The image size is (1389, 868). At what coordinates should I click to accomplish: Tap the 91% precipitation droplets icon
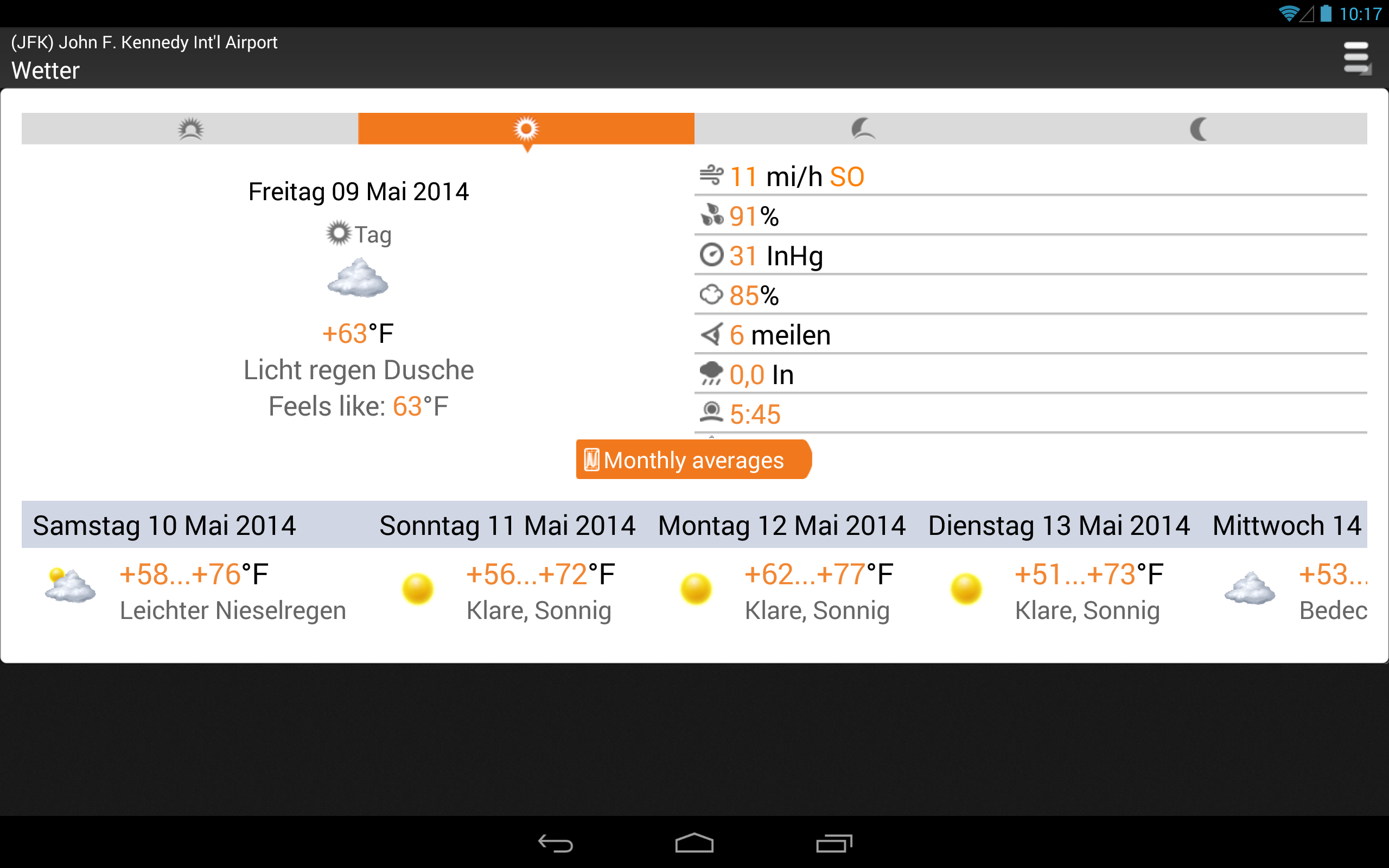click(712, 215)
